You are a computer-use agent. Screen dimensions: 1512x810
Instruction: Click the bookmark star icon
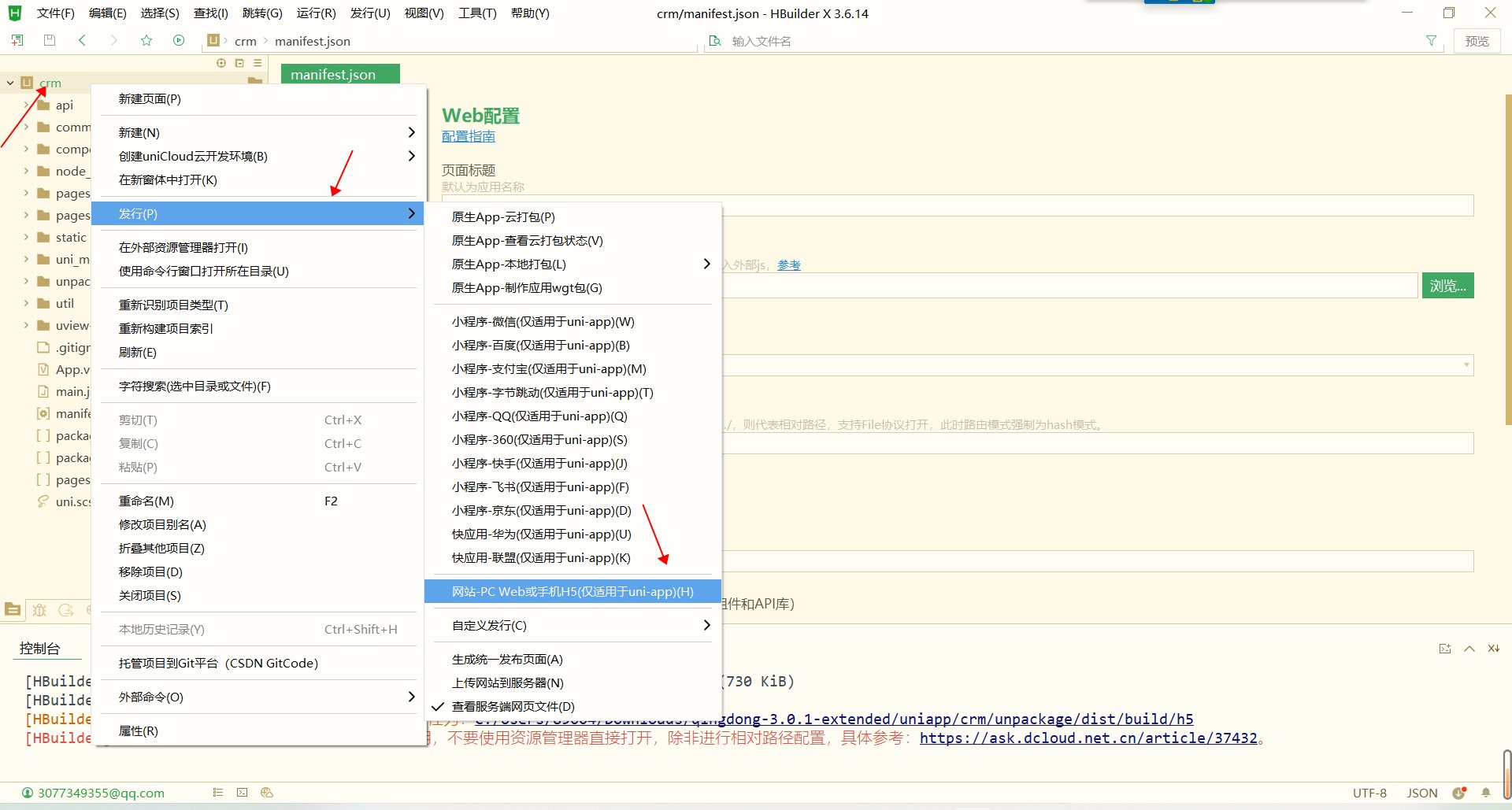[146, 40]
